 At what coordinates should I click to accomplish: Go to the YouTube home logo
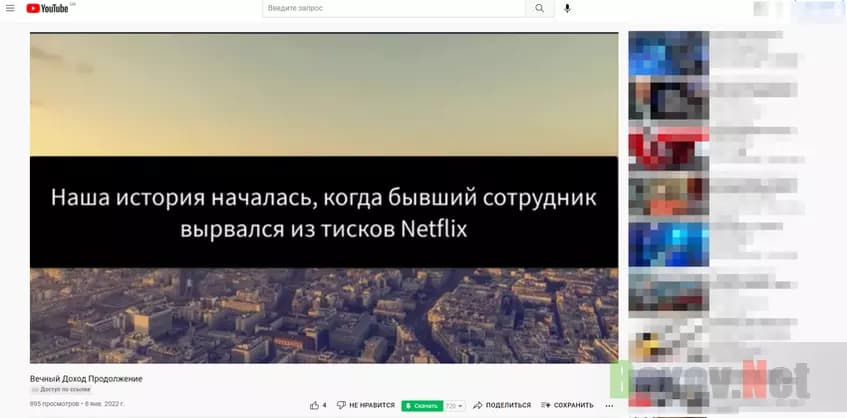48,8
